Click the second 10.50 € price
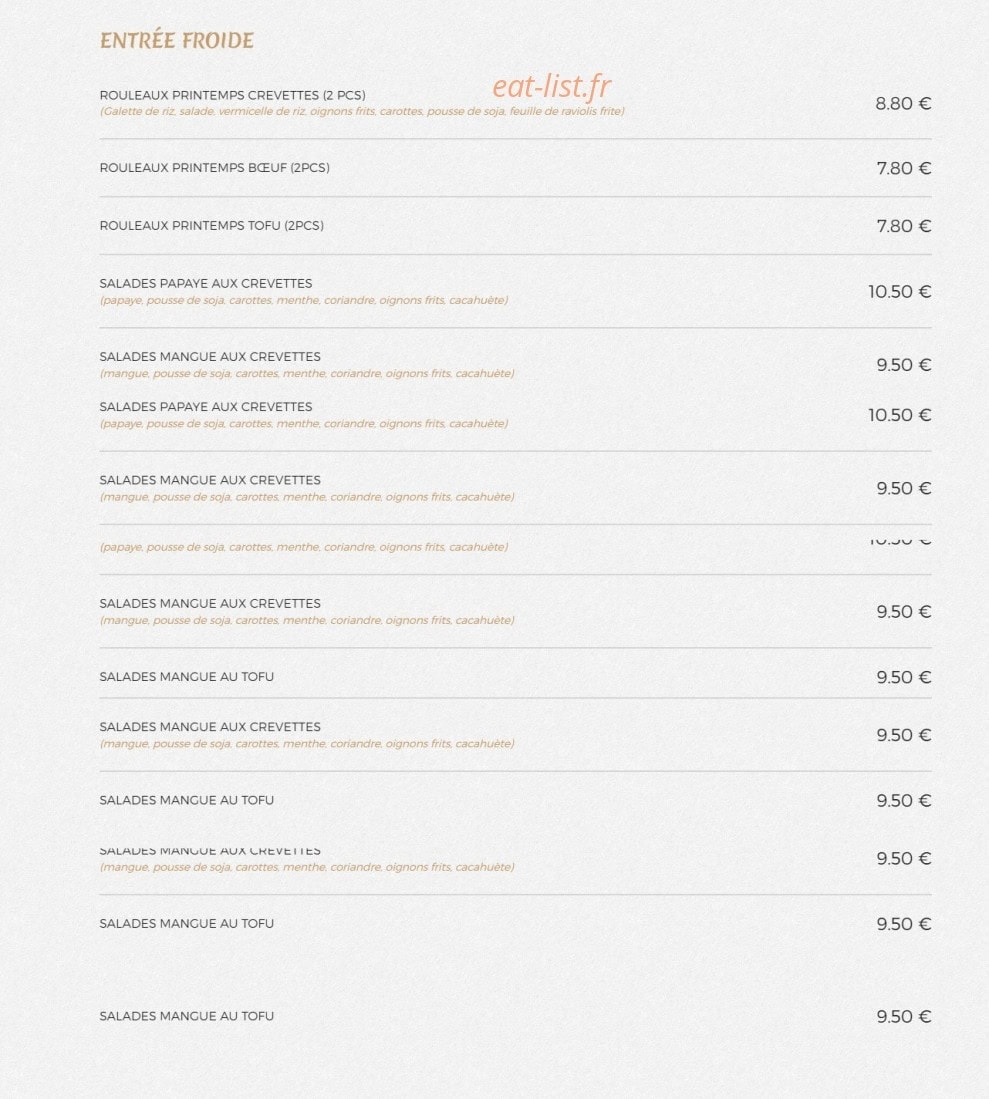The width and height of the screenshot is (989, 1099). coord(899,415)
